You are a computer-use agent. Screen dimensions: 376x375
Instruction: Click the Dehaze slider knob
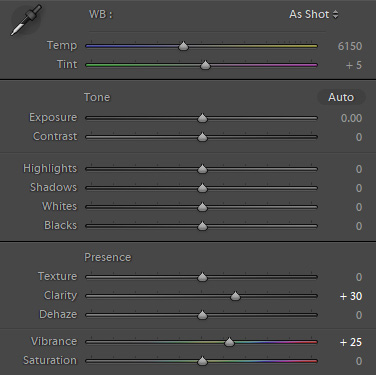[x=202, y=315]
